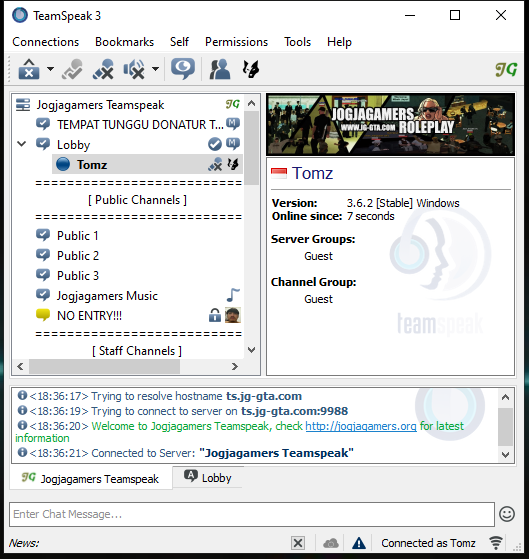
Task: Select the user Tomz in the channel tree
Action: tap(148, 164)
